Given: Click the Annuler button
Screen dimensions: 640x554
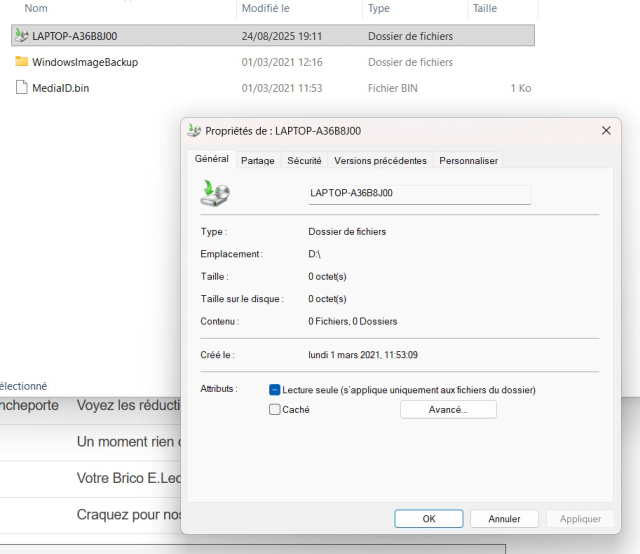Looking at the screenshot, I should click(504, 519).
